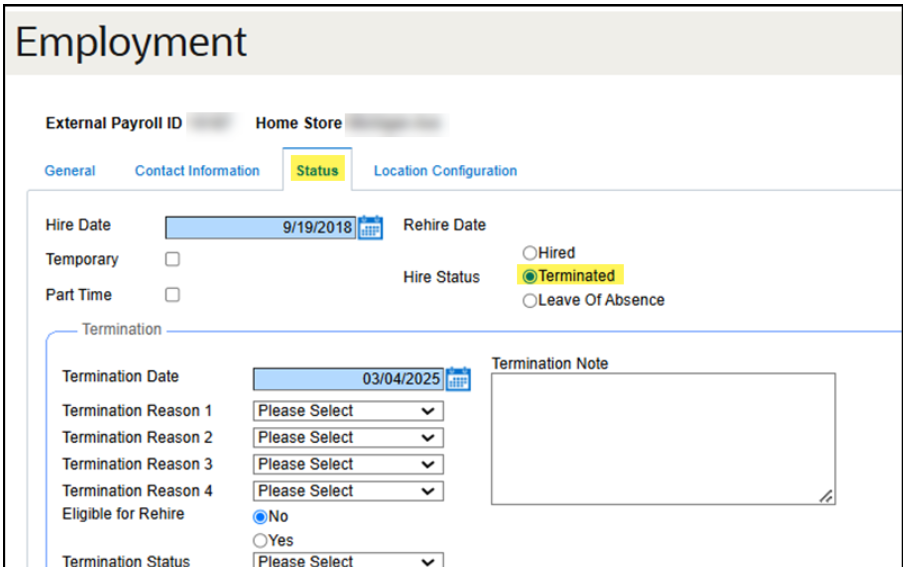Open the Termination Reason 2 dropdown
906x567 pixels.
click(348, 438)
